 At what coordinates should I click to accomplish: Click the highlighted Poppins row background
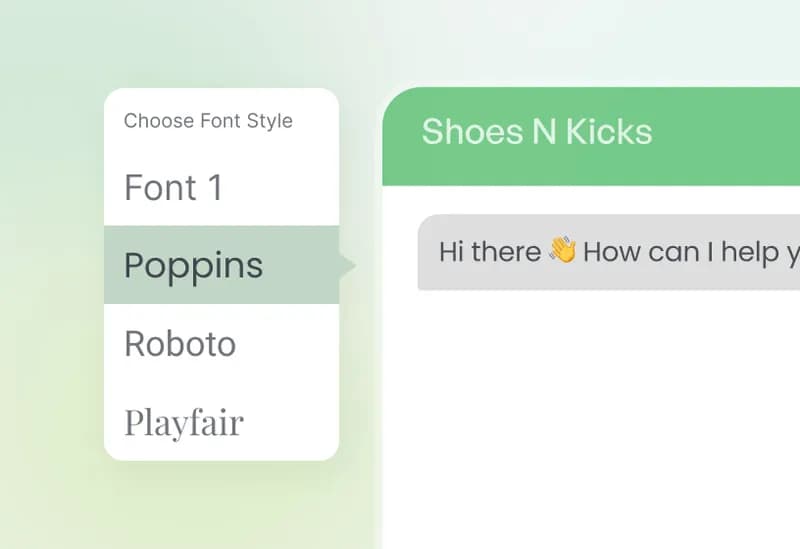click(x=221, y=265)
